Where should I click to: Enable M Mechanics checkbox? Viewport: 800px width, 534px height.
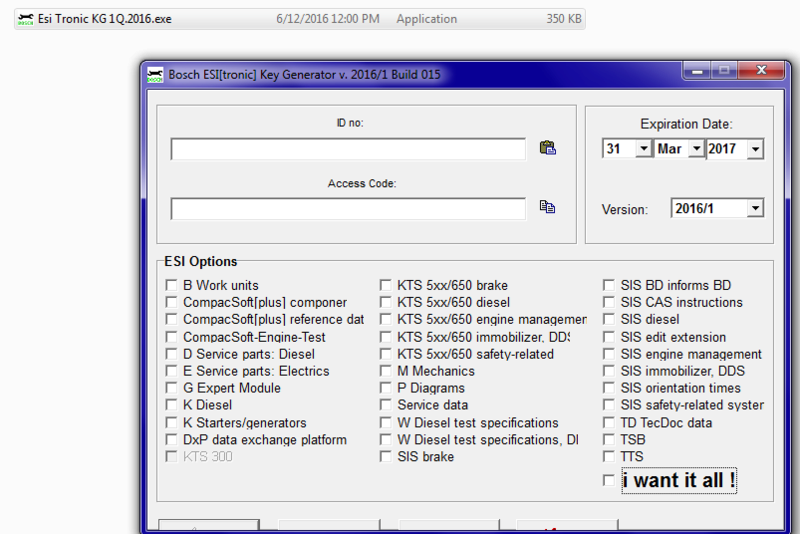pos(386,371)
